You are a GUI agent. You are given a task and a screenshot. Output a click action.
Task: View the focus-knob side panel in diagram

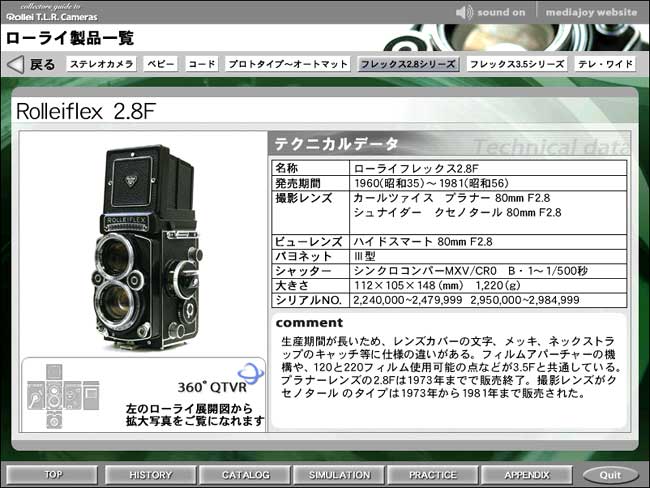click(73, 396)
